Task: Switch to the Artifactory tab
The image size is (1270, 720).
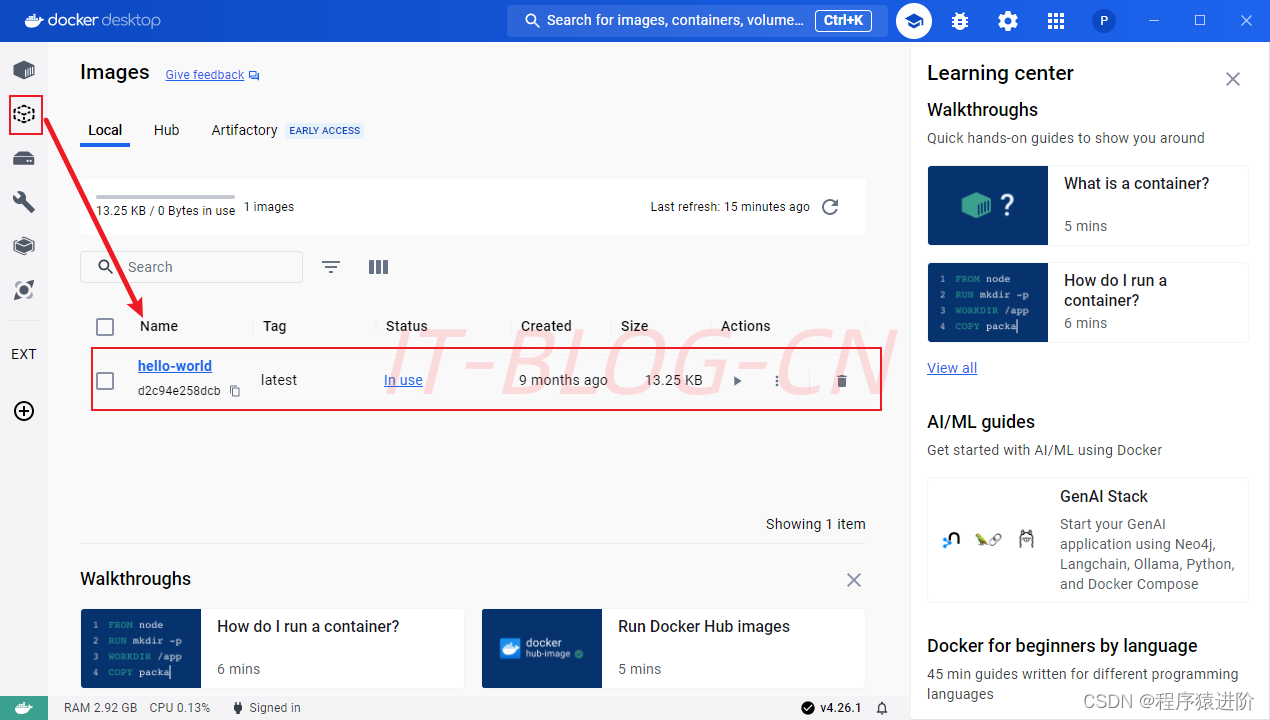Action: [244, 130]
